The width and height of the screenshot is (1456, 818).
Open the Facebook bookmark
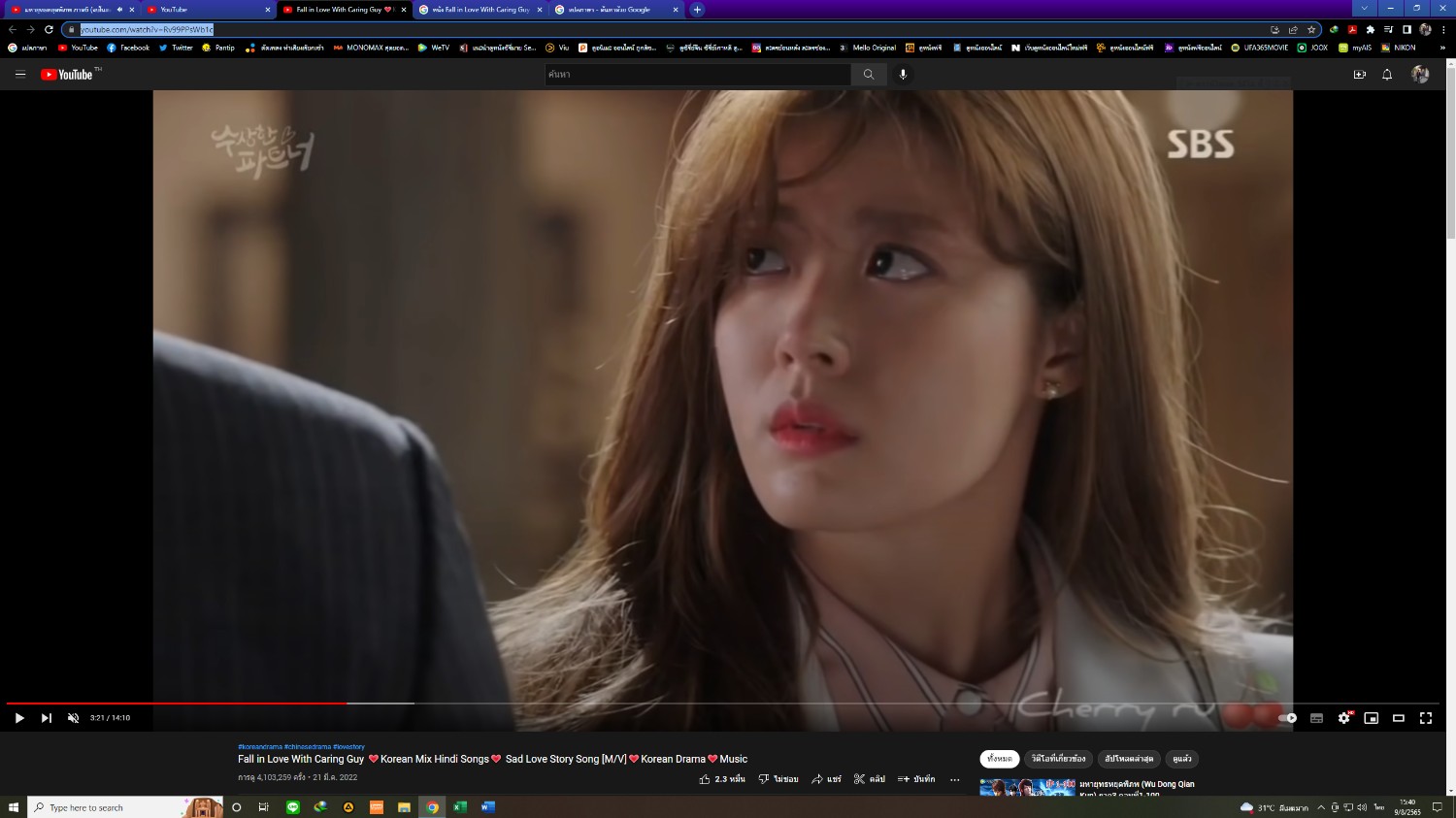pos(128,48)
